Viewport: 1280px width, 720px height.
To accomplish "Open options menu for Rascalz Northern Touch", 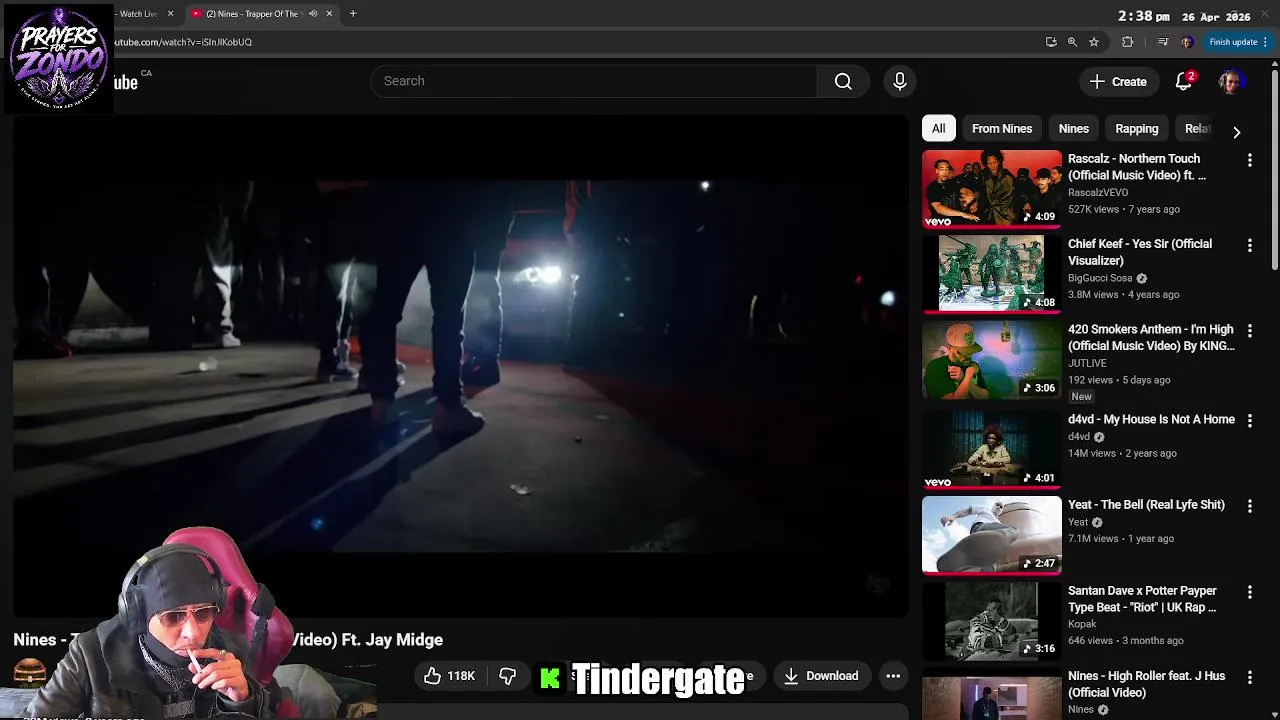I will coord(1250,160).
